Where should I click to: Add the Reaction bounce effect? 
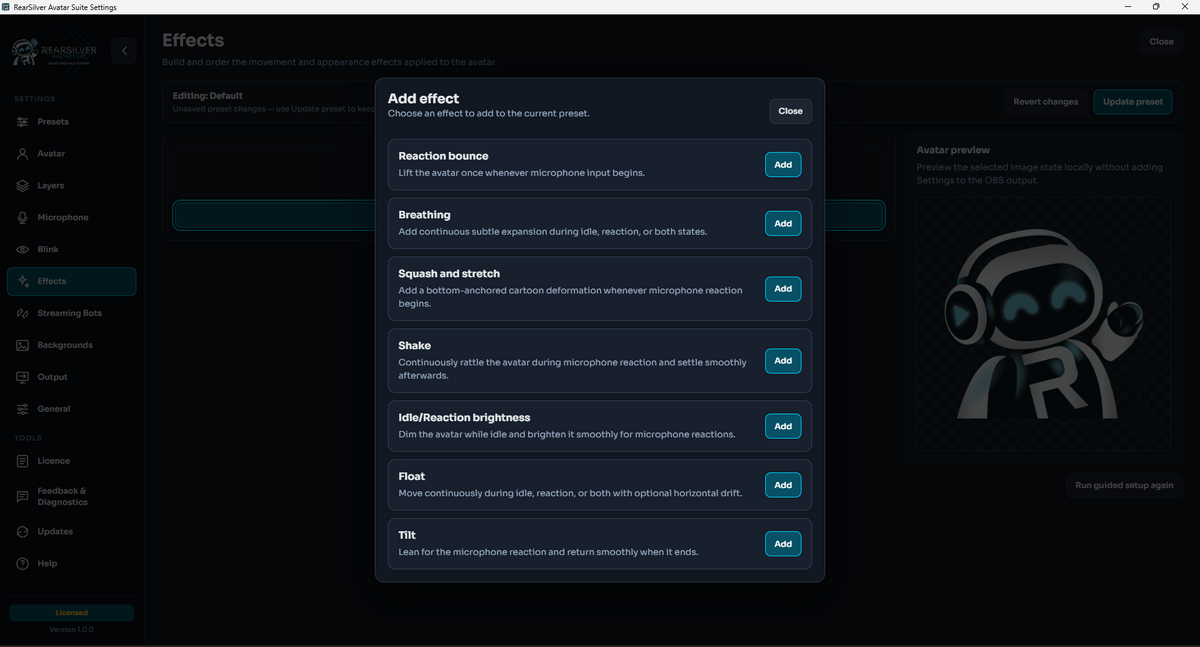tap(783, 165)
